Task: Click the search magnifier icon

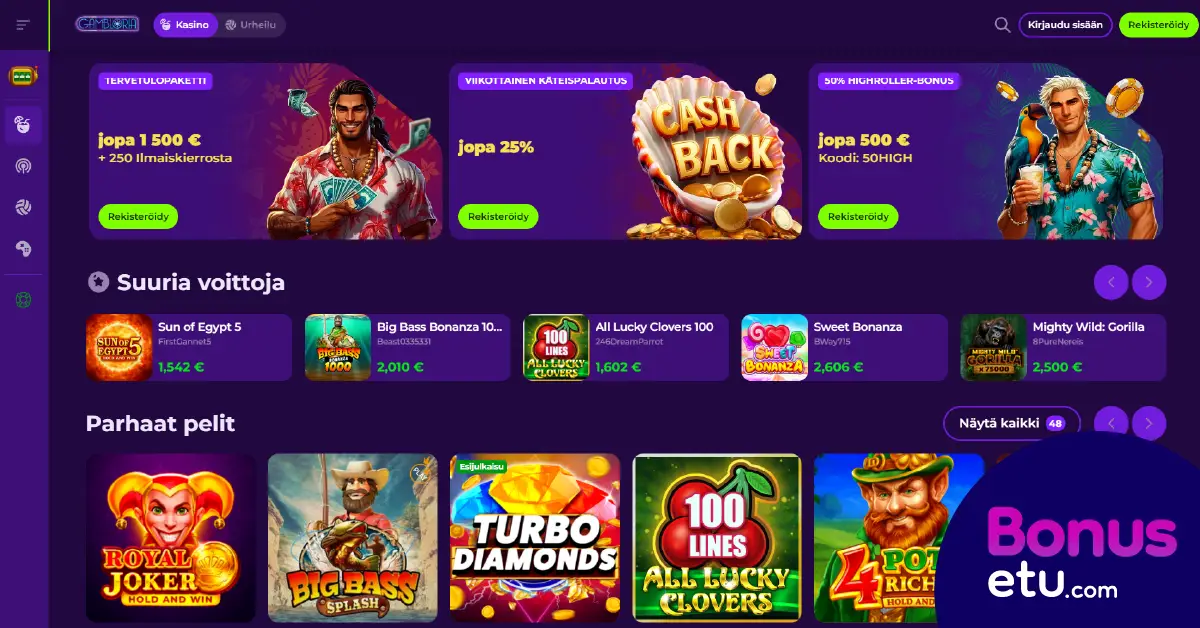Action: click(x=1002, y=25)
